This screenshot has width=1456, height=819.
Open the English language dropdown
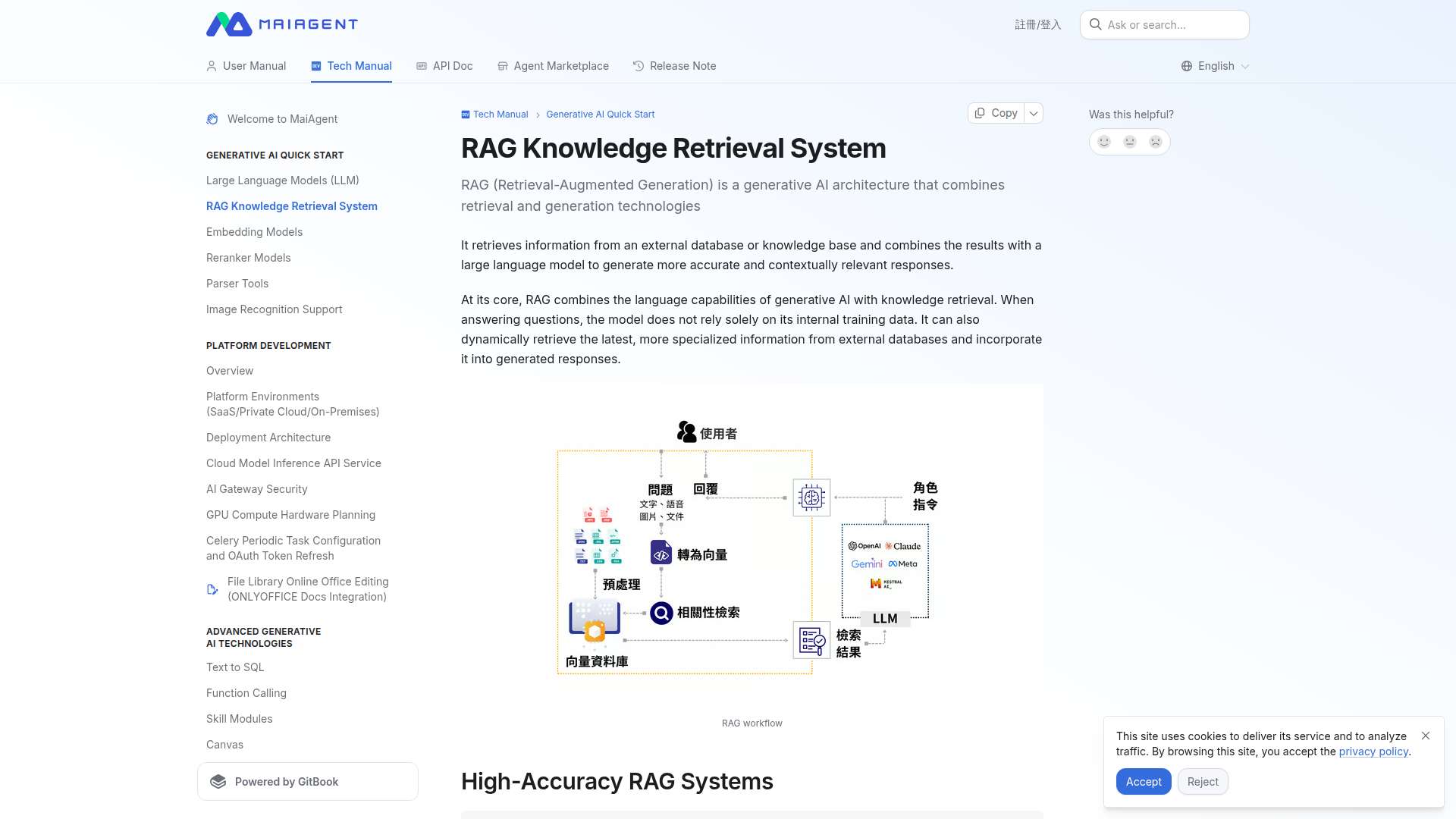[x=1216, y=66]
